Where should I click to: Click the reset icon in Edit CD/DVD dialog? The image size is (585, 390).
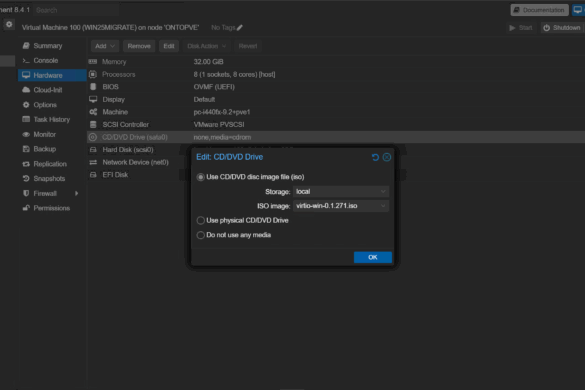click(x=375, y=157)
